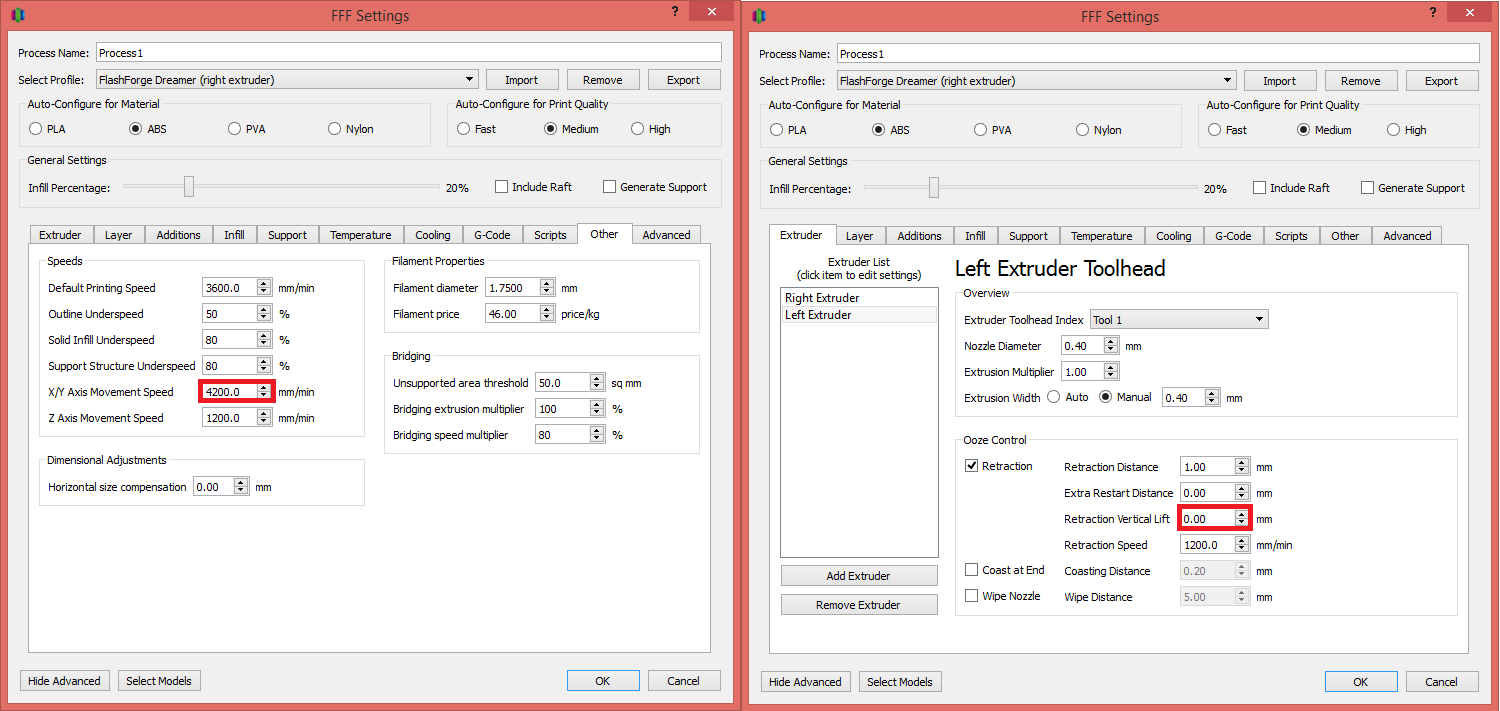This screenshot has height=711, width=1500.
Task: Open Select Profile dropdown in right window
Action: (1037, 81)
